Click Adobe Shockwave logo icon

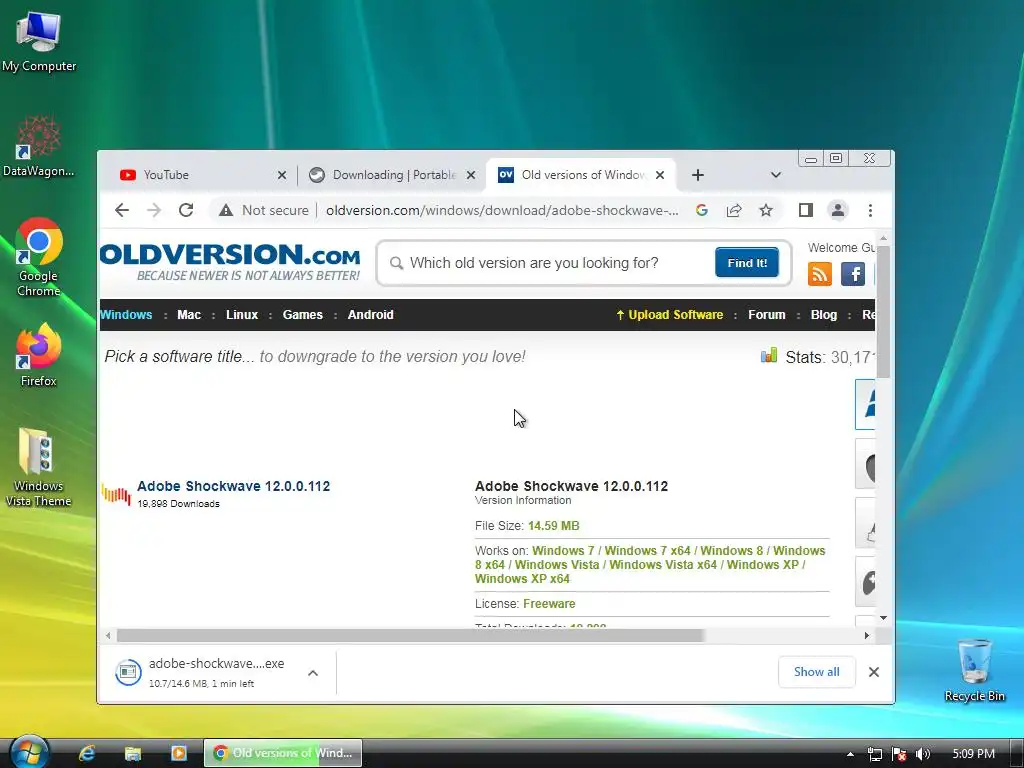point(116,494)
